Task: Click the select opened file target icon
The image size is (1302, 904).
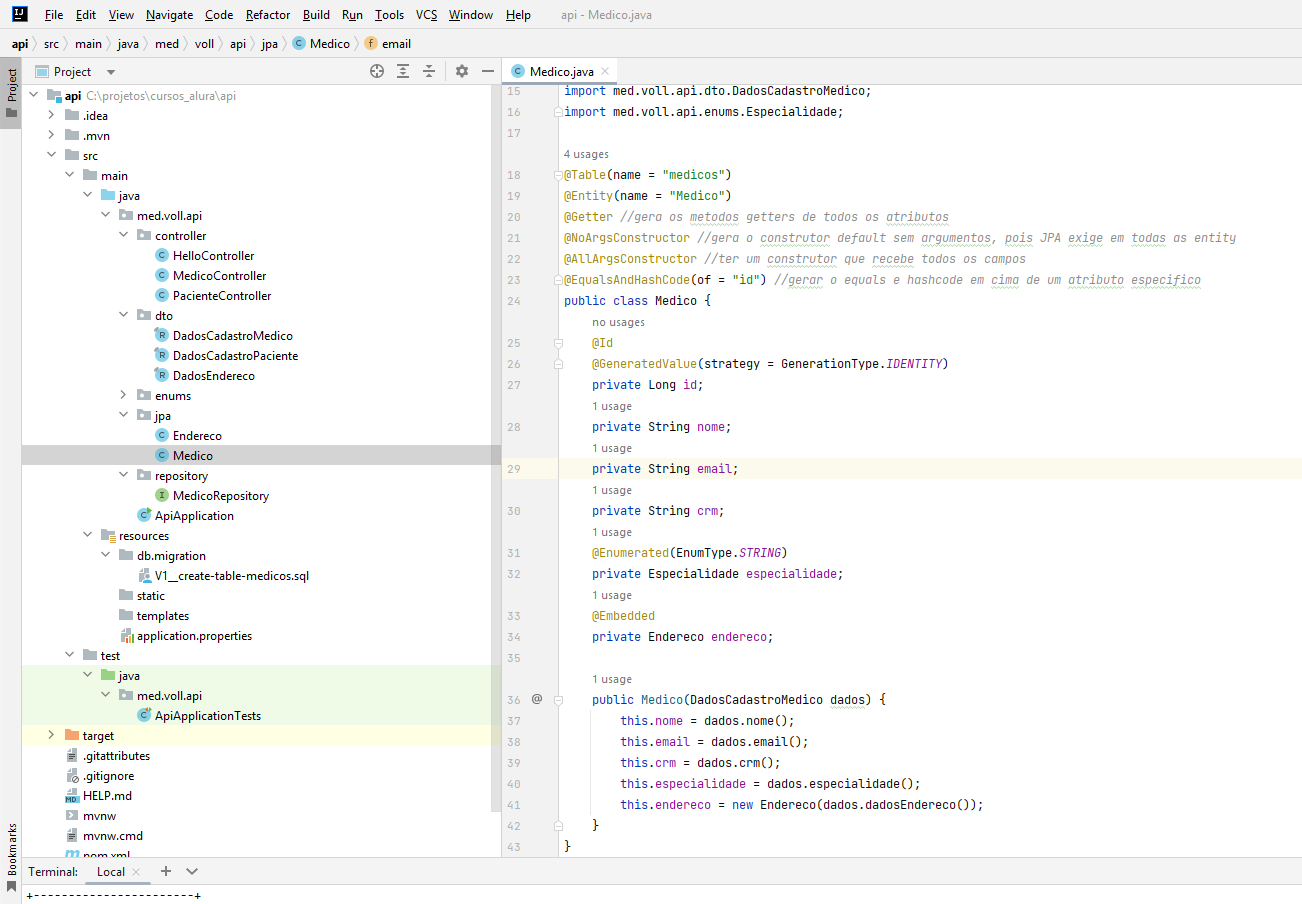Action: pyautogui.click(x=377, y=71)
